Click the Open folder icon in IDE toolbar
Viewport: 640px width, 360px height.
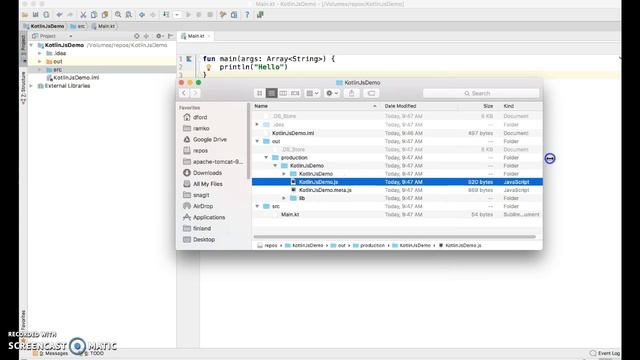25,15
